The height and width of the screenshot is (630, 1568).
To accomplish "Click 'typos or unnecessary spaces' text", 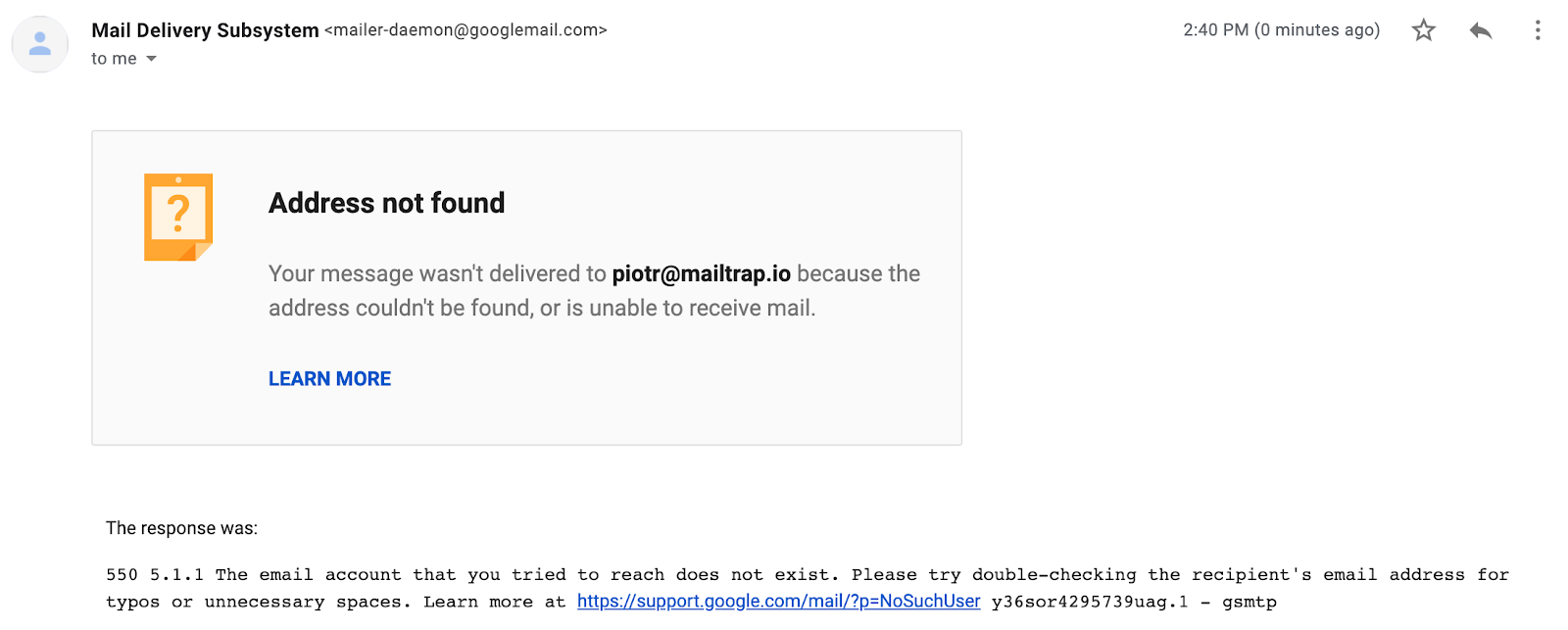I will 259,603.
